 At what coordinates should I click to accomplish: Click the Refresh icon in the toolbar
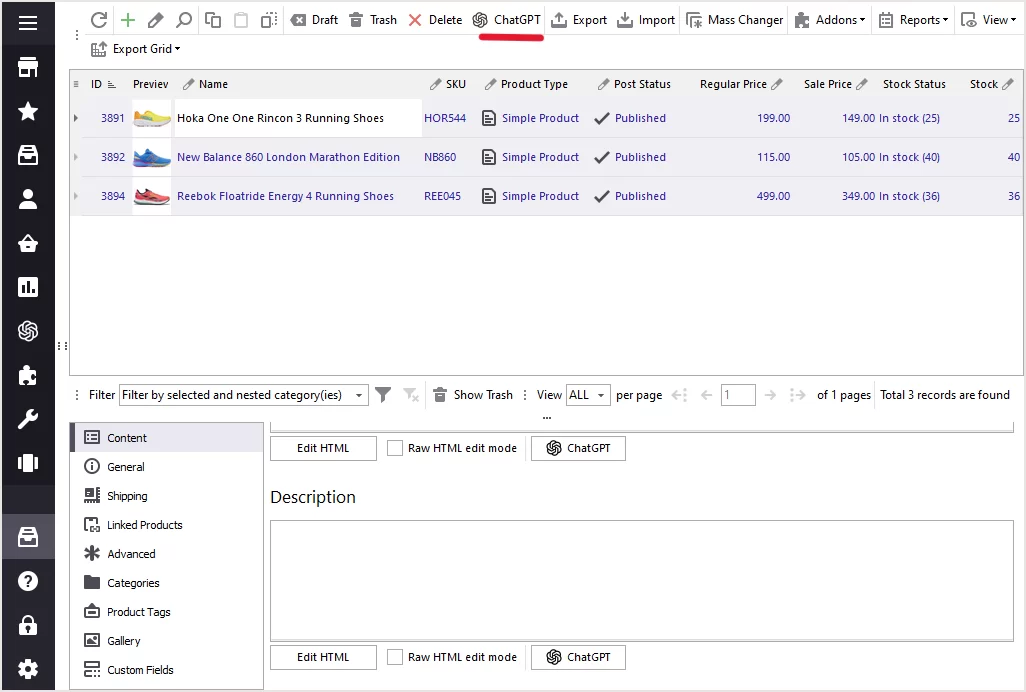click(x=98, y=20)
